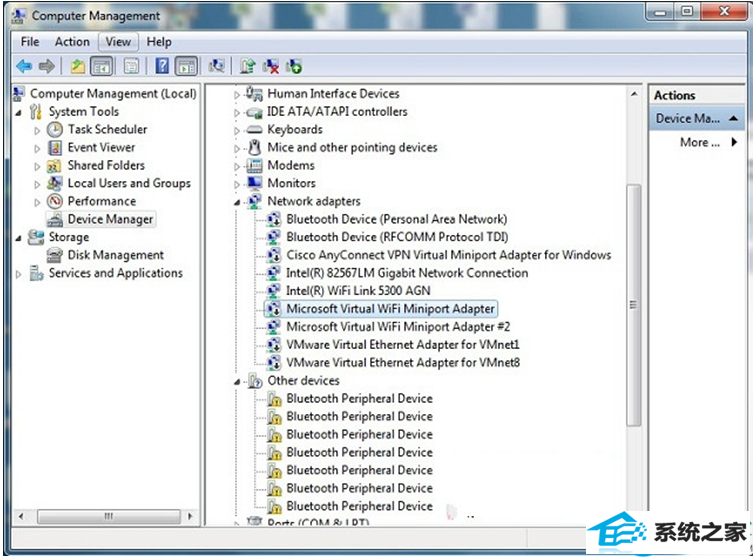Image resolution: width=755 pixels, height=559 pixels.
Task: Select VMware Virtual Ethernet Adapter for VMnet8
Action: click(x=403, y=363)
